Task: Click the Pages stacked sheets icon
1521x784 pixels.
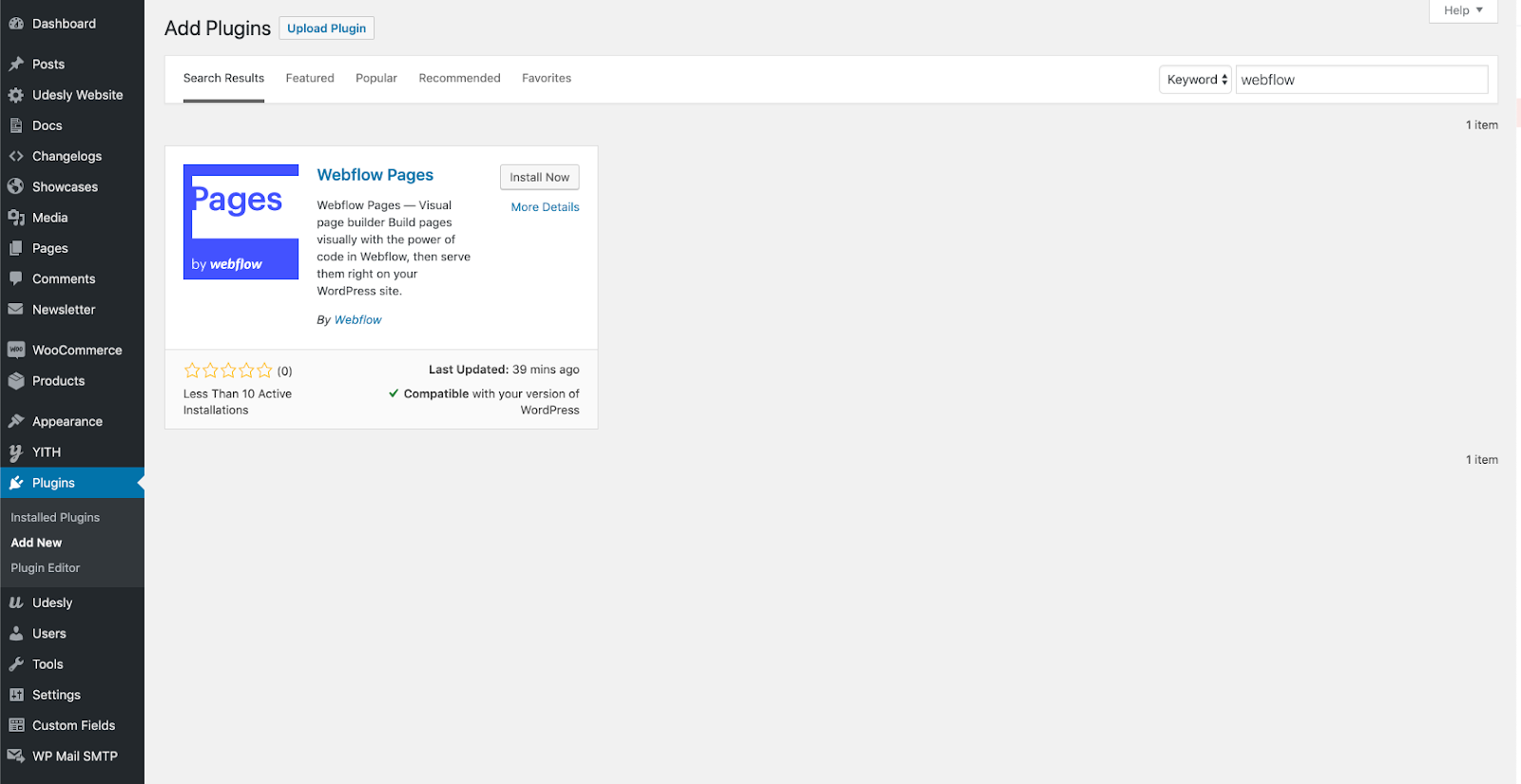Action: (x=16, y=248)
